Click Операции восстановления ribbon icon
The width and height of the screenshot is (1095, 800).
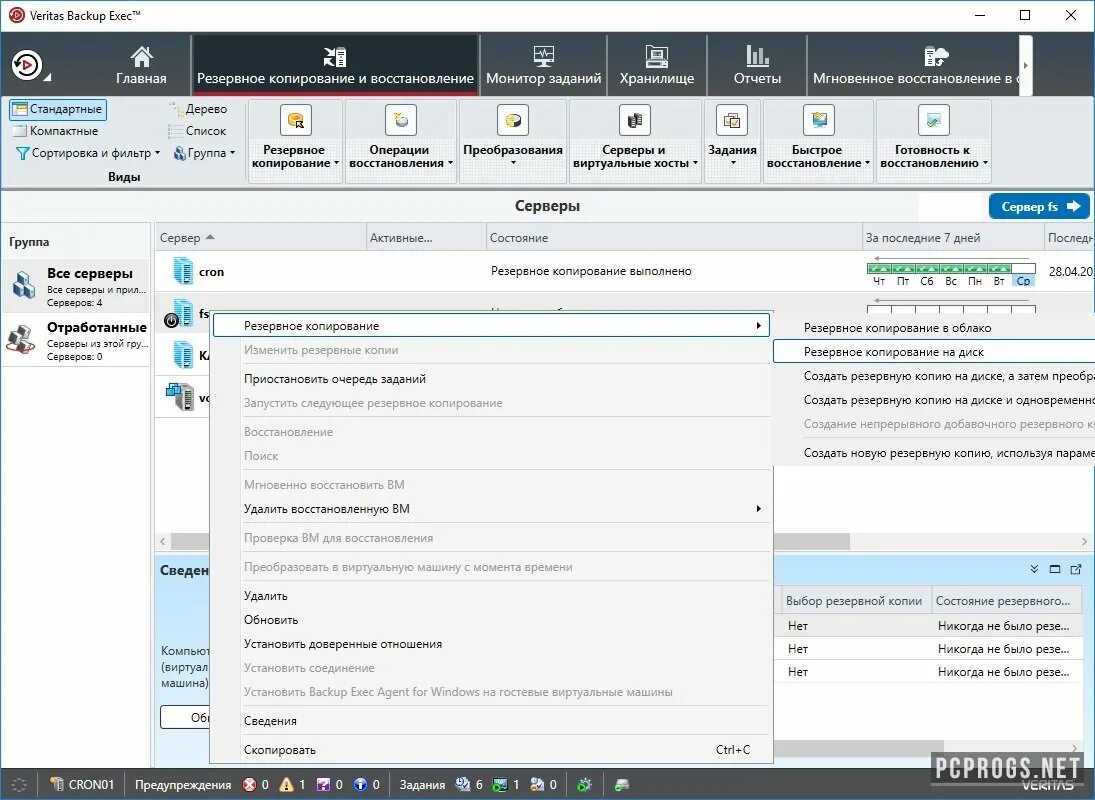pyautogui.click(x=401, y=120)
